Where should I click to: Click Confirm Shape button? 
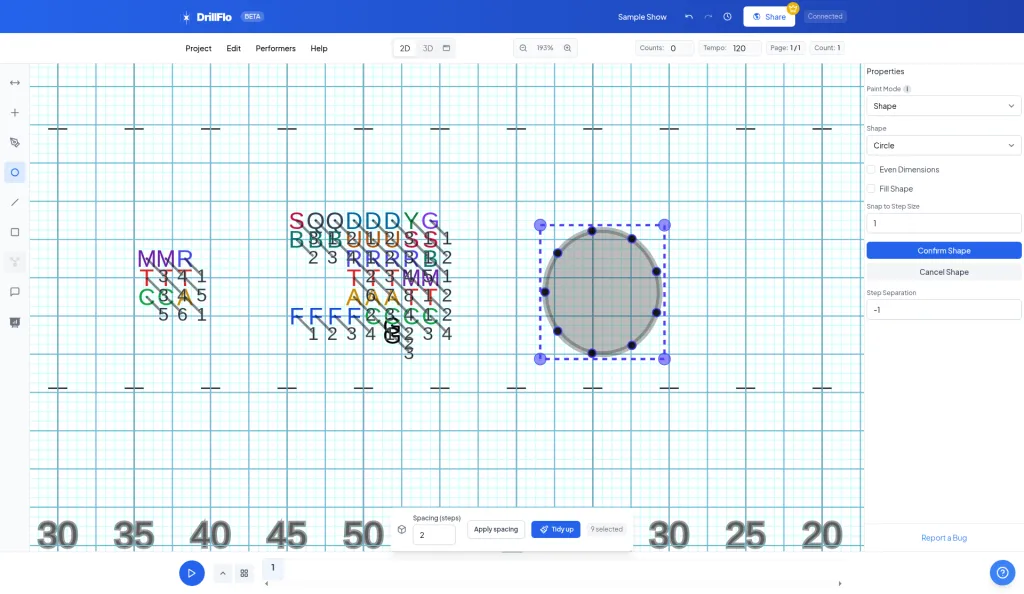point(944,251)
